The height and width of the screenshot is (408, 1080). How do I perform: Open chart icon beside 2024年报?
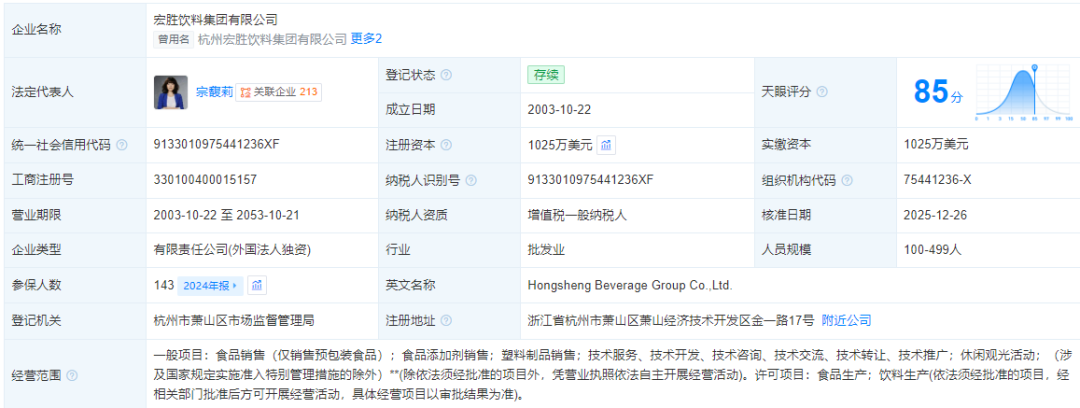pos(257,285)
